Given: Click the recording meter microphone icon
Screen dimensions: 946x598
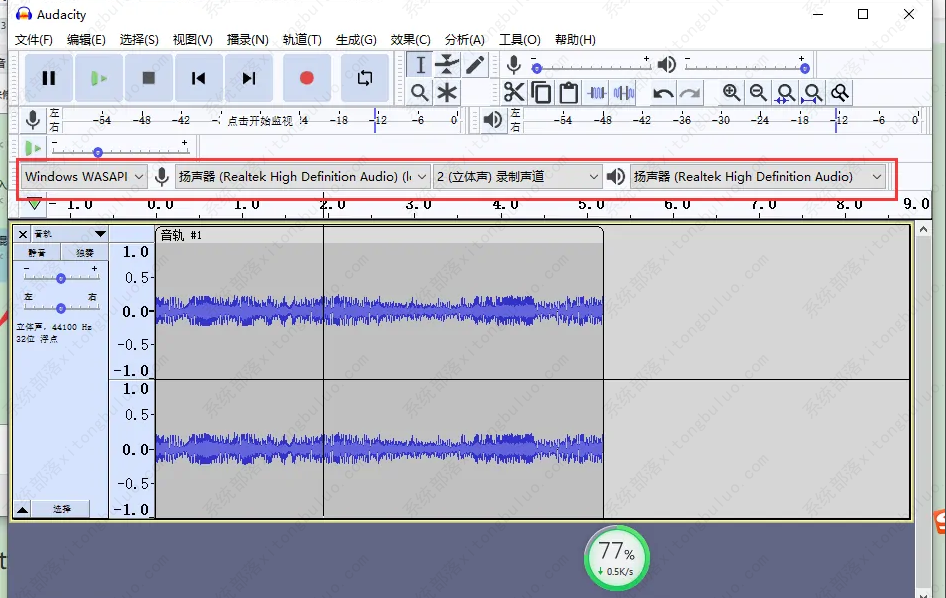Looking at the screenshot, I should (33, 119).
